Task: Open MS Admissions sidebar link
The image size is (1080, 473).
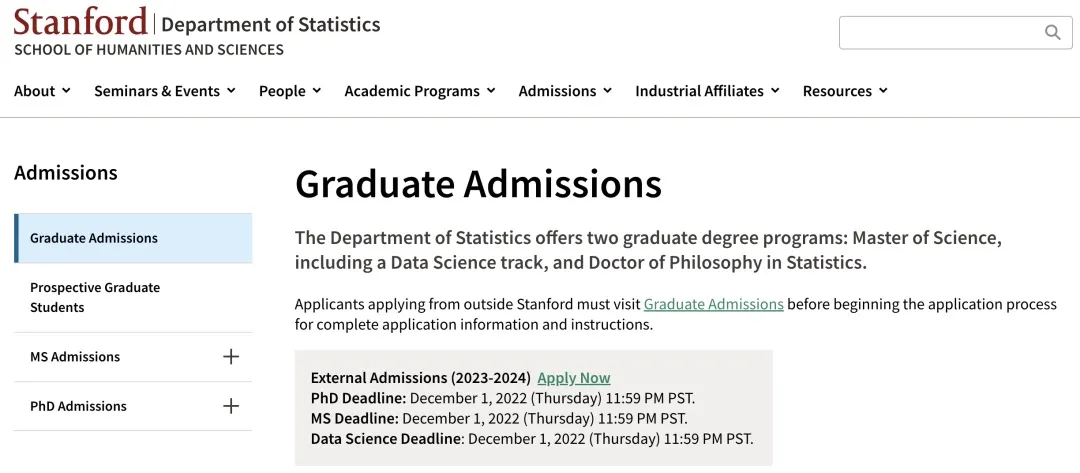Action: (75, 357)
